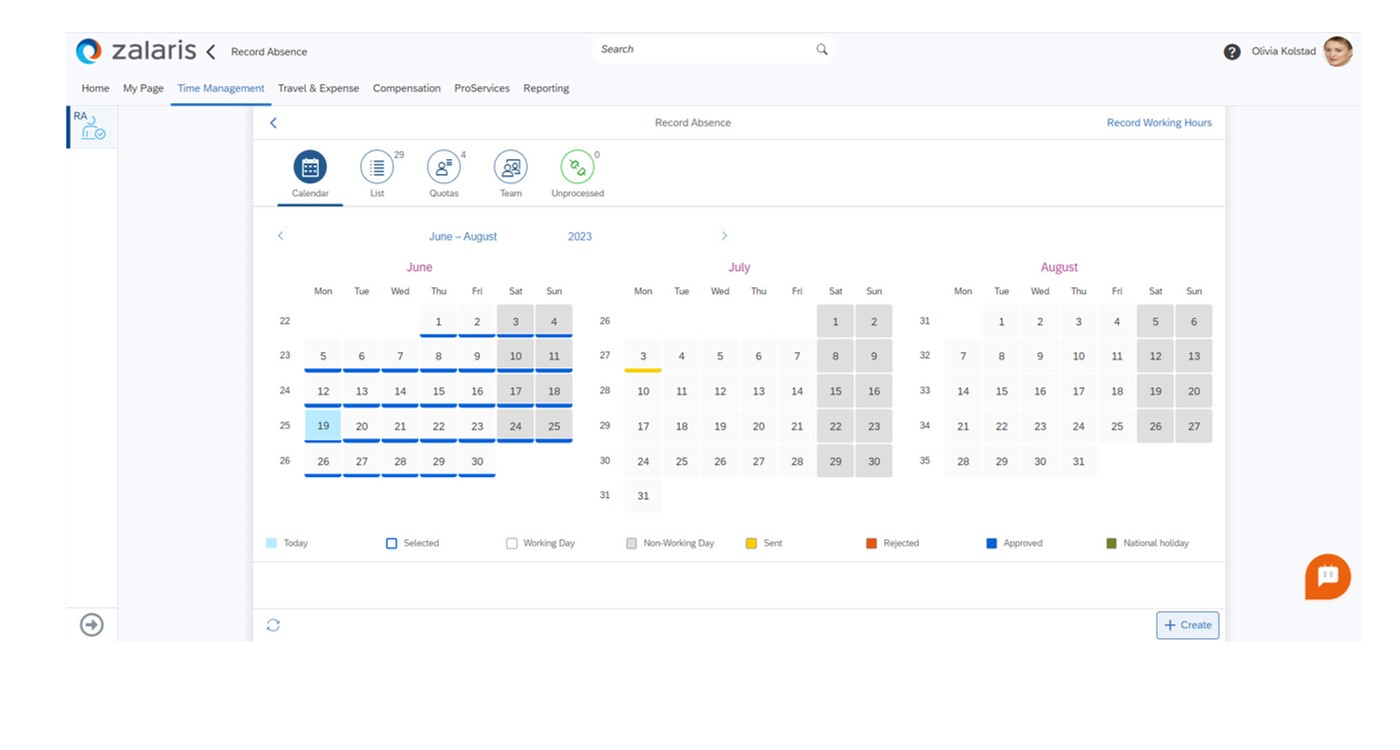The image size is (1400, 750).
Task: Open the List view icon
Action: click(x=377, y=167)
